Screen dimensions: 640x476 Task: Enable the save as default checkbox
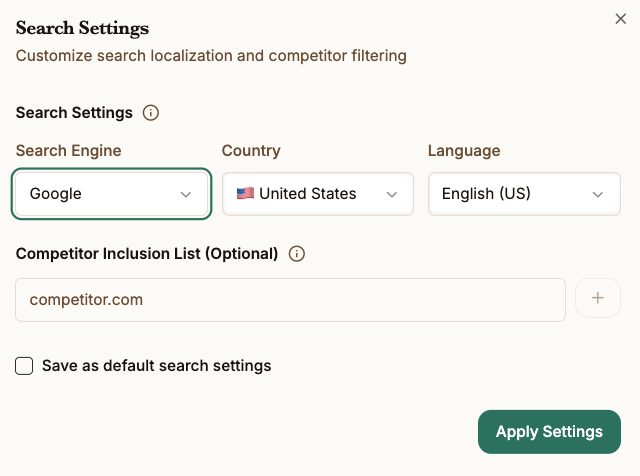[25, 366]
